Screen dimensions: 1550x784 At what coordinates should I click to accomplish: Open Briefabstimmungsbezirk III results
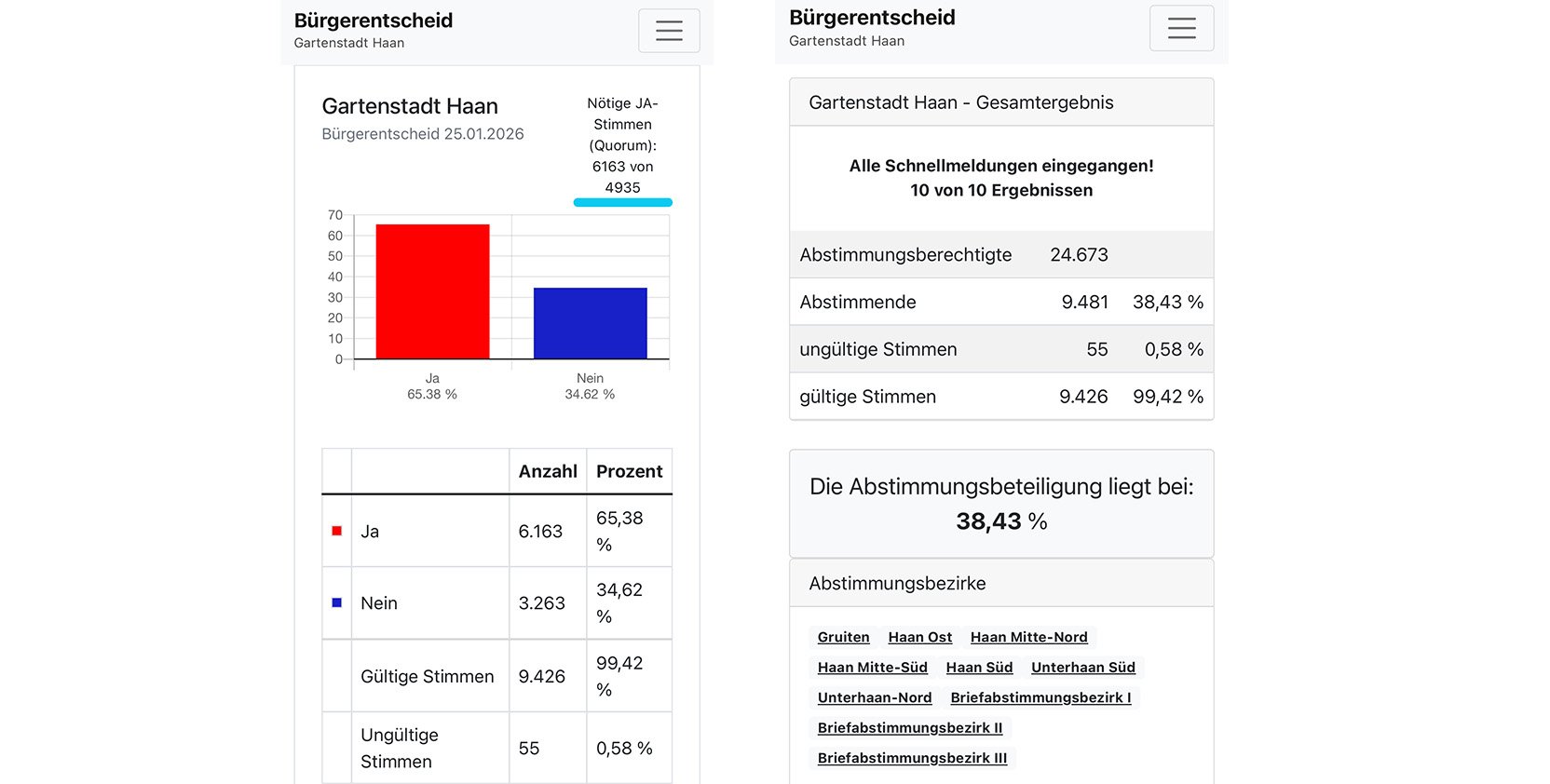(912, 758)
